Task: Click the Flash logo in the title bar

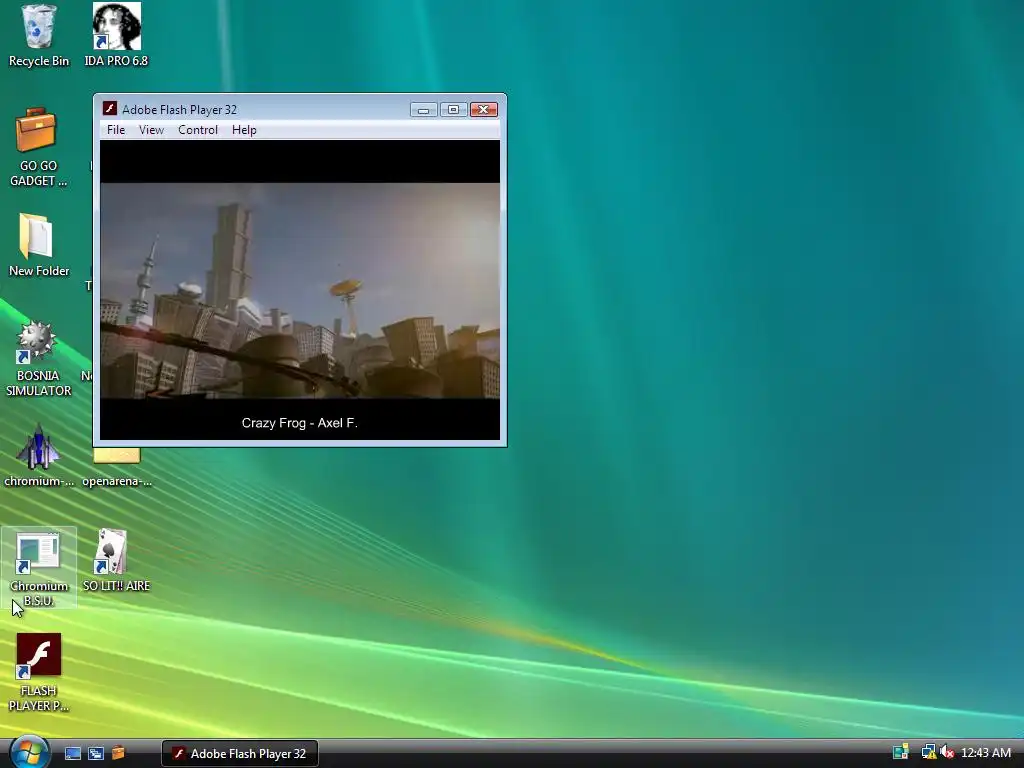Action: 110,108
